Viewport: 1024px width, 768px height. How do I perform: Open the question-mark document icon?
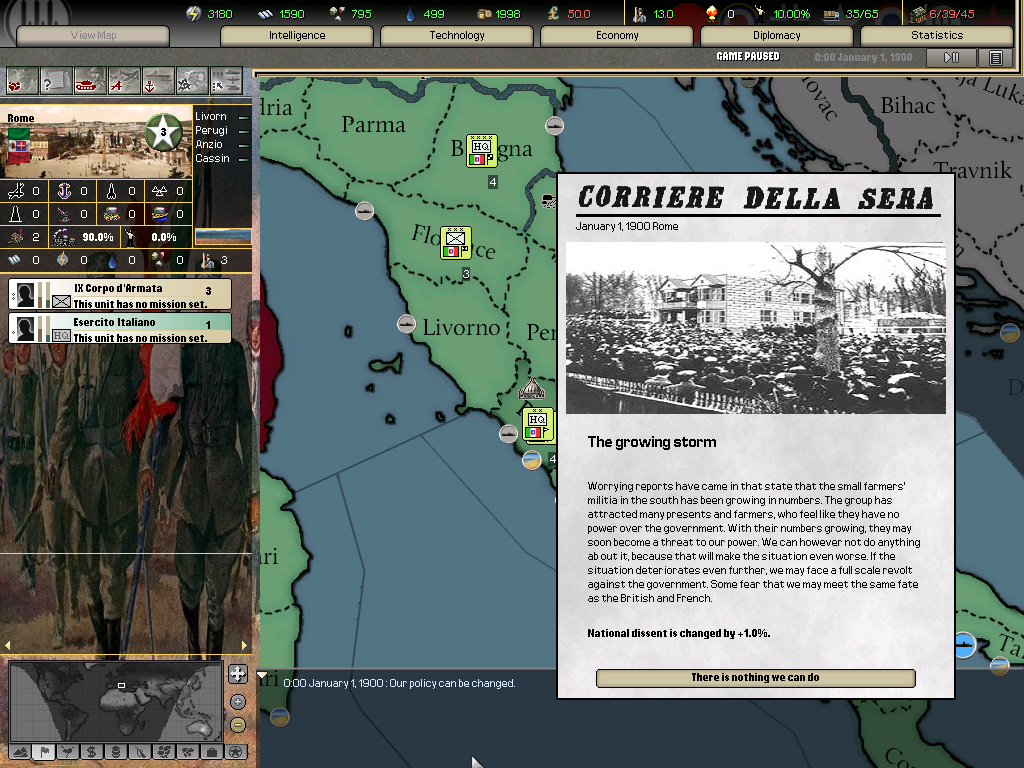(56, 80)
